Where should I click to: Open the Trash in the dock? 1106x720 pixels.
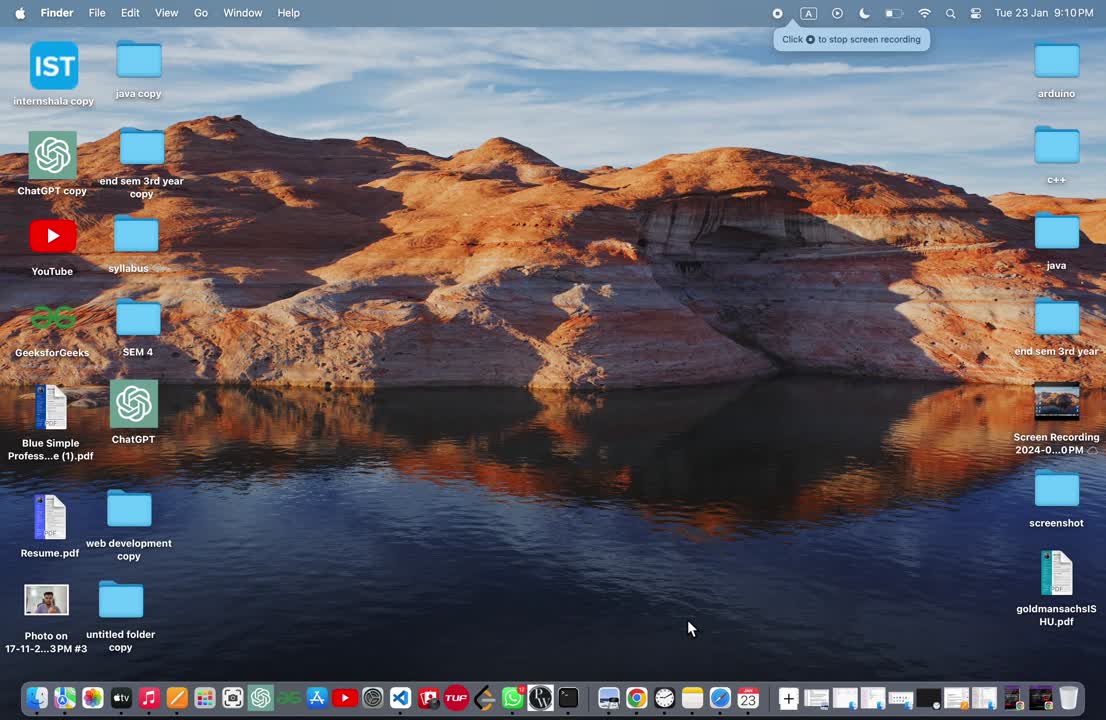pos(1068,698)
